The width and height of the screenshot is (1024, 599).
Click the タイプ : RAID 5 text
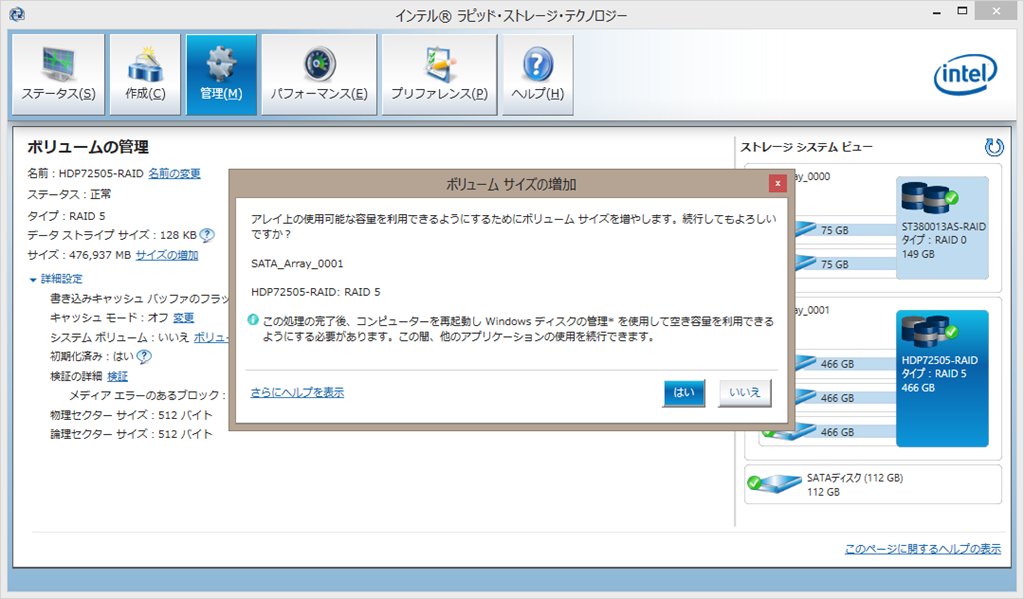click(x=66, y=216)
